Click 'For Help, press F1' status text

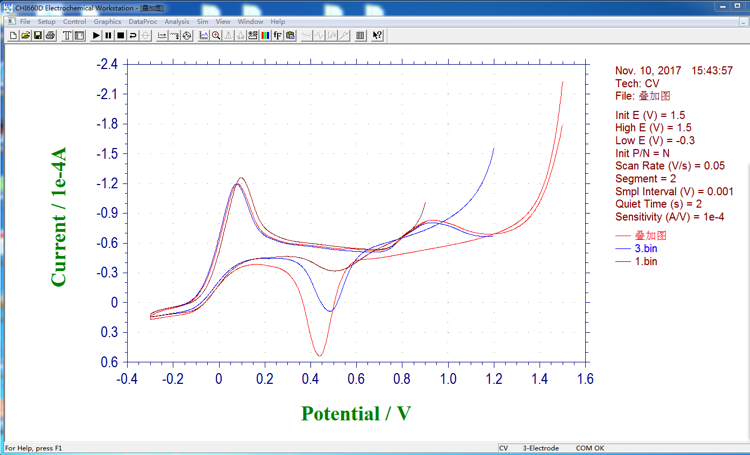[33, 448]
